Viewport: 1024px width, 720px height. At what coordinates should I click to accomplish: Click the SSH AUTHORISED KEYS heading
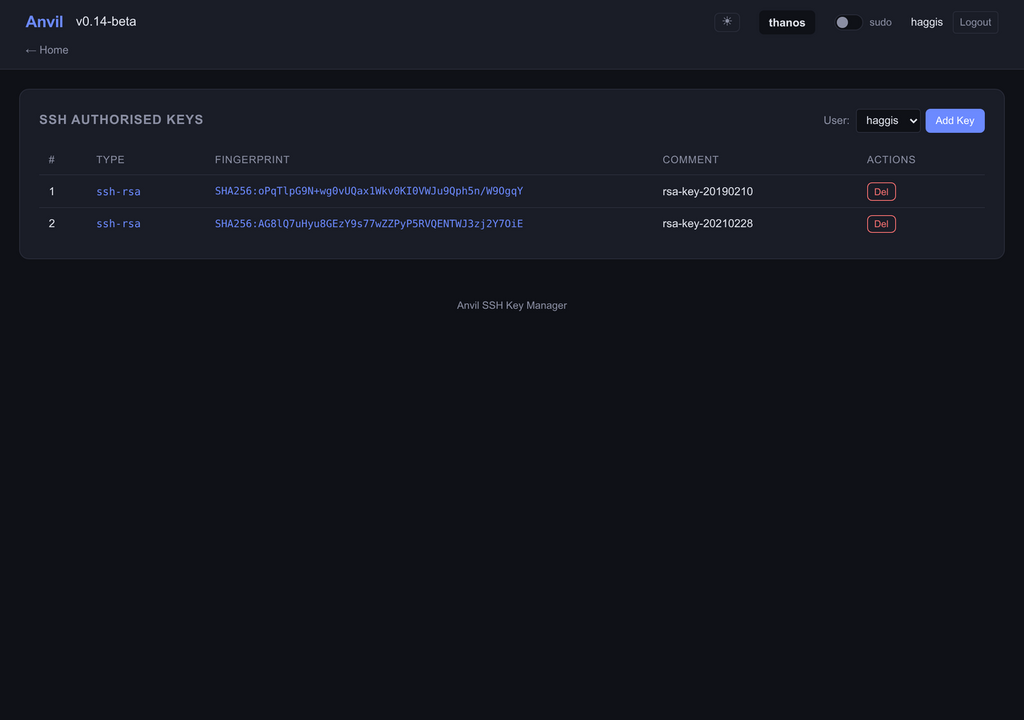tap(121, 120)
